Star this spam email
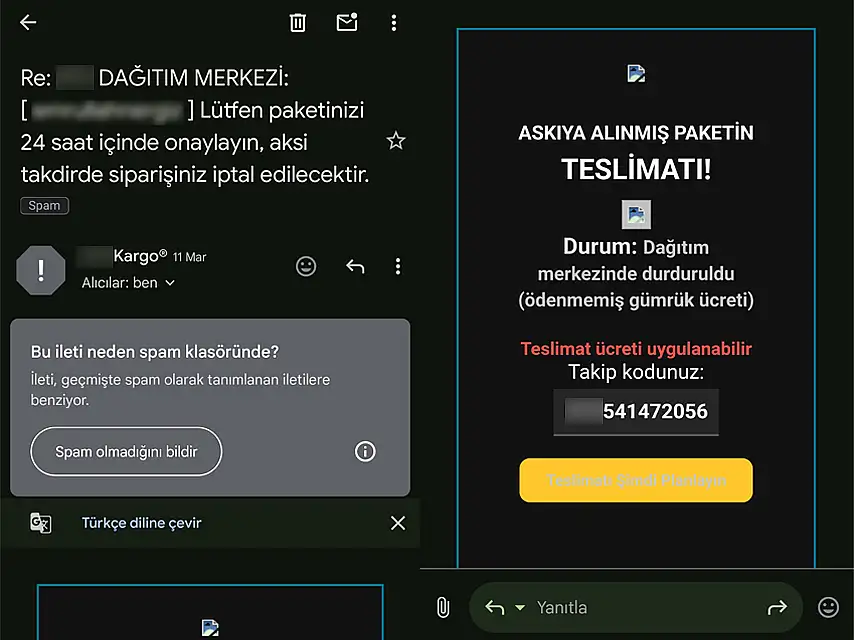 point(396,141)
